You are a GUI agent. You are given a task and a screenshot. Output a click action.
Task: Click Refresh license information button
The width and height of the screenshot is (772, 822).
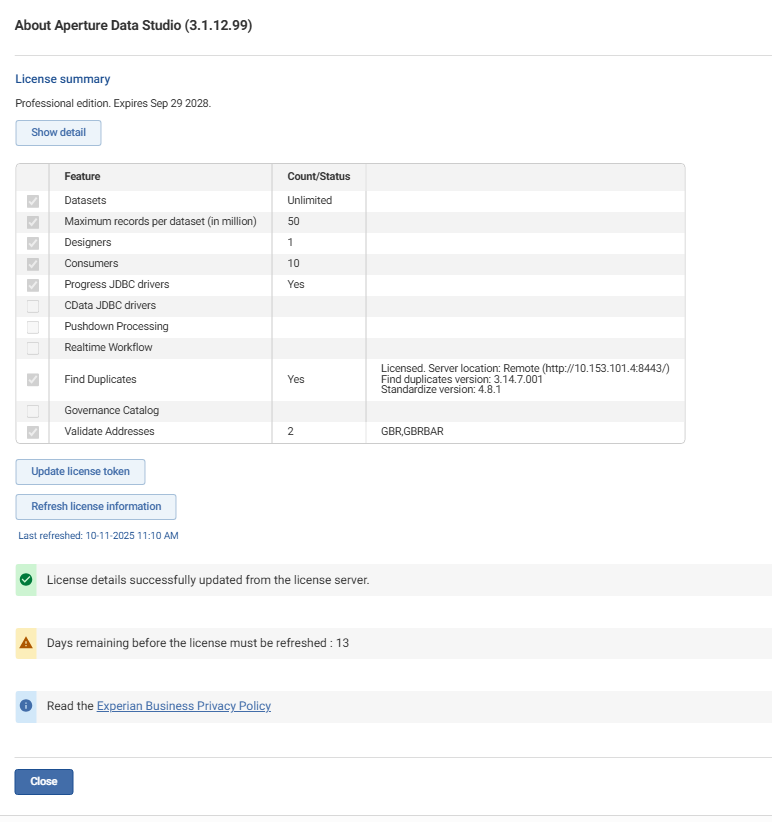click(96, 506)
